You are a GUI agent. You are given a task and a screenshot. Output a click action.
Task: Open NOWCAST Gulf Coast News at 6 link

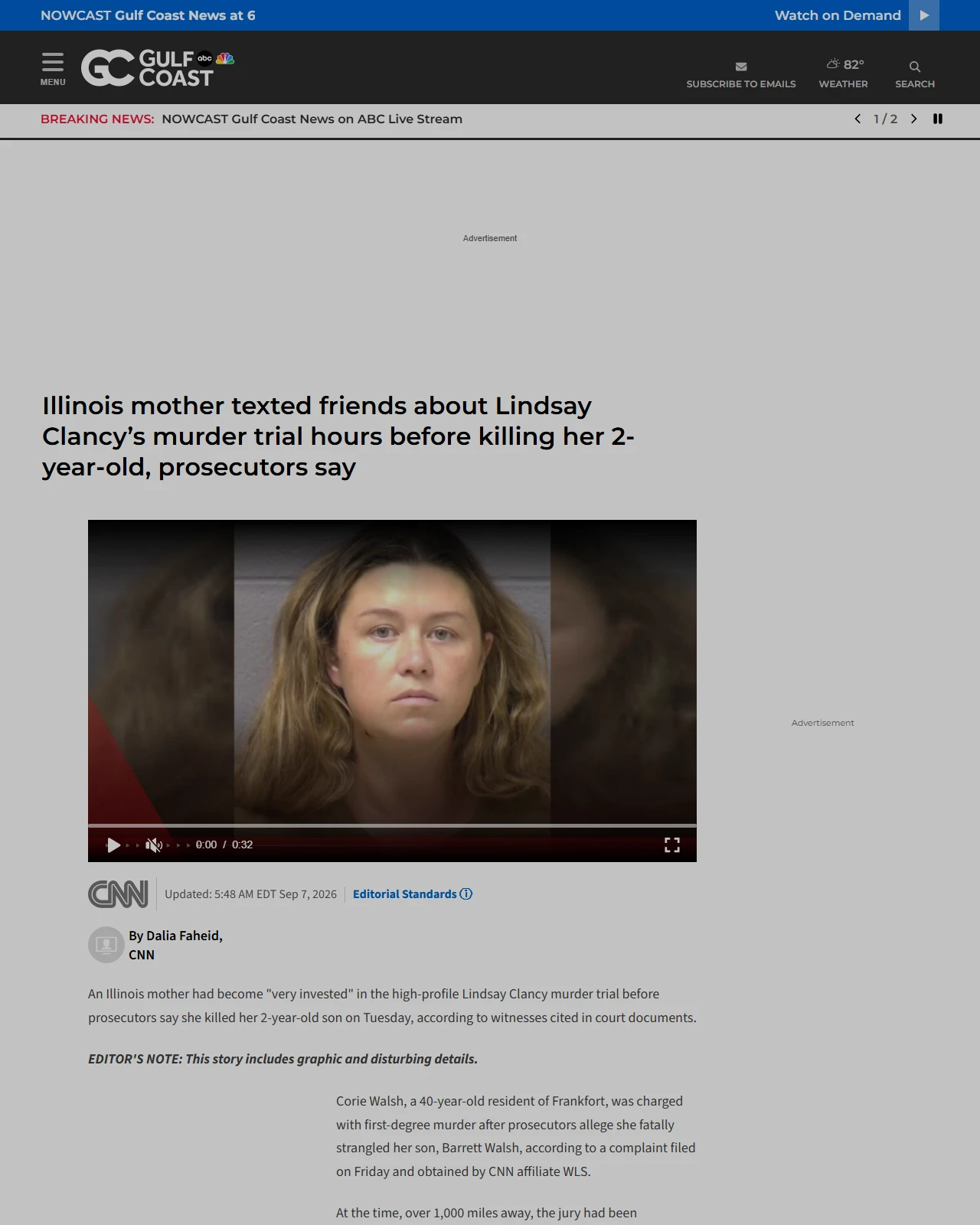coord(148,15)
